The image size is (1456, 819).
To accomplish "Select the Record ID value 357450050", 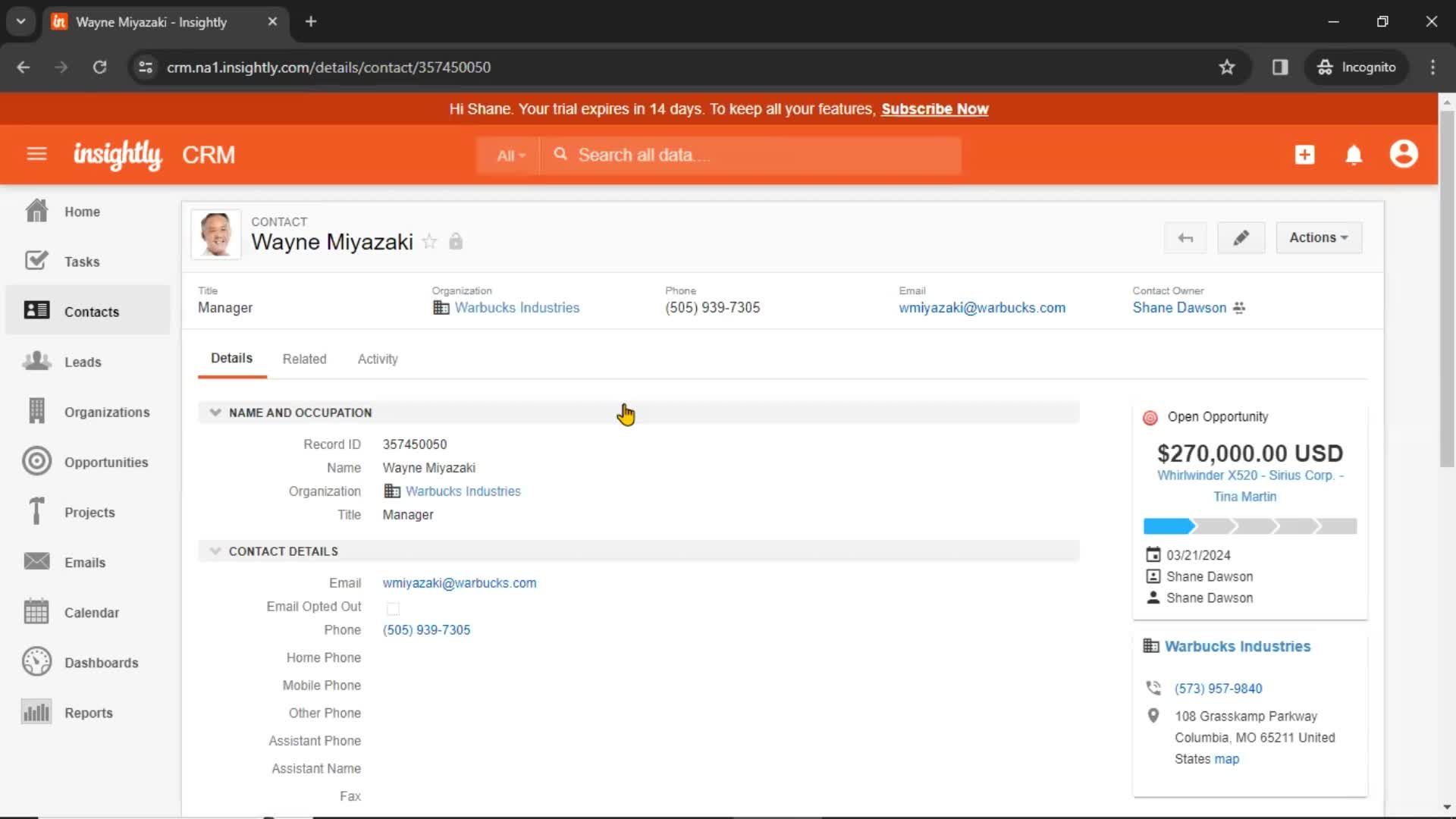I will point(414,444).
